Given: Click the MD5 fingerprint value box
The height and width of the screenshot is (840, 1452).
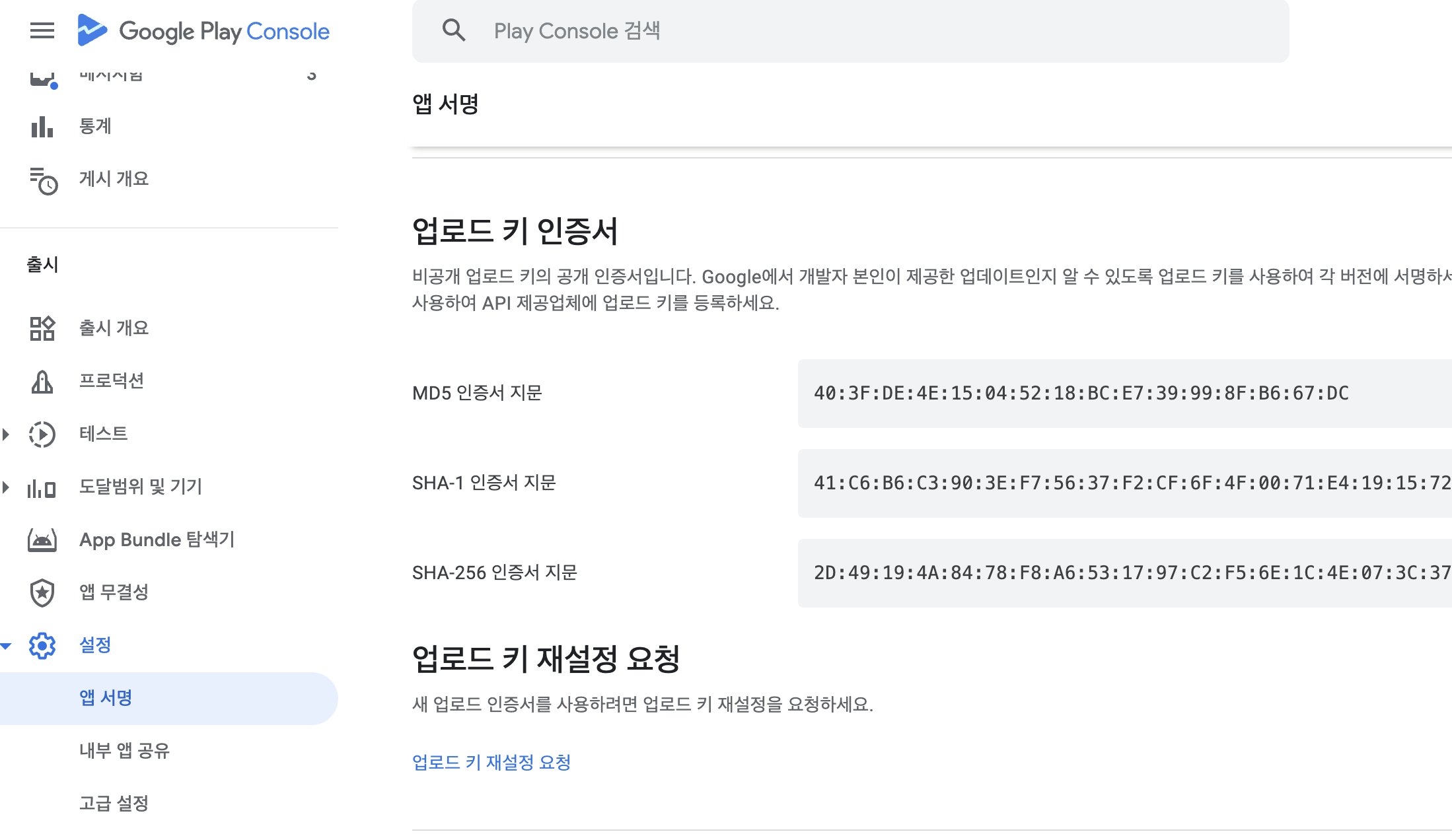Looking at the screenshot, I should pos(1123,394).
